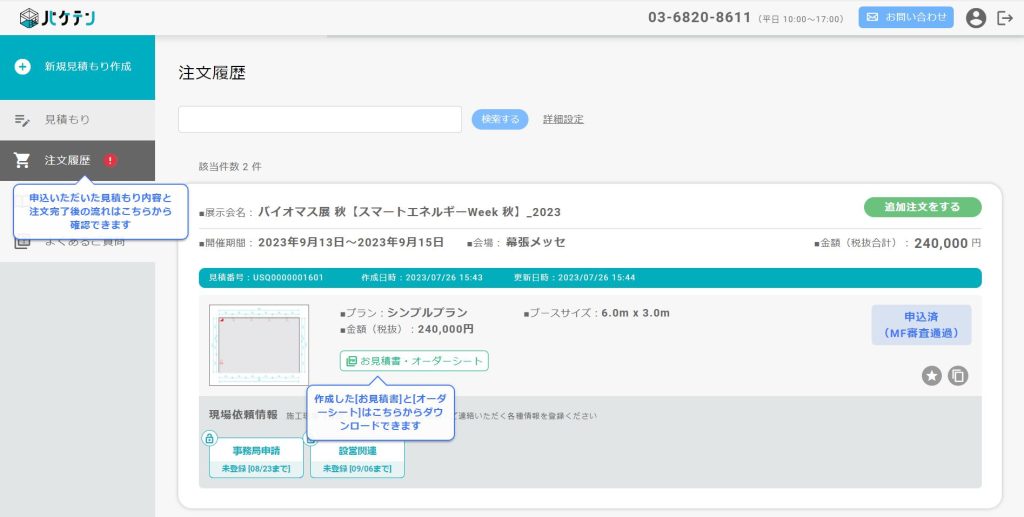This screenshot has height=517, width=1024.
Task: Click the lock icon on 事務局申請
Action: tap(210, 438)
